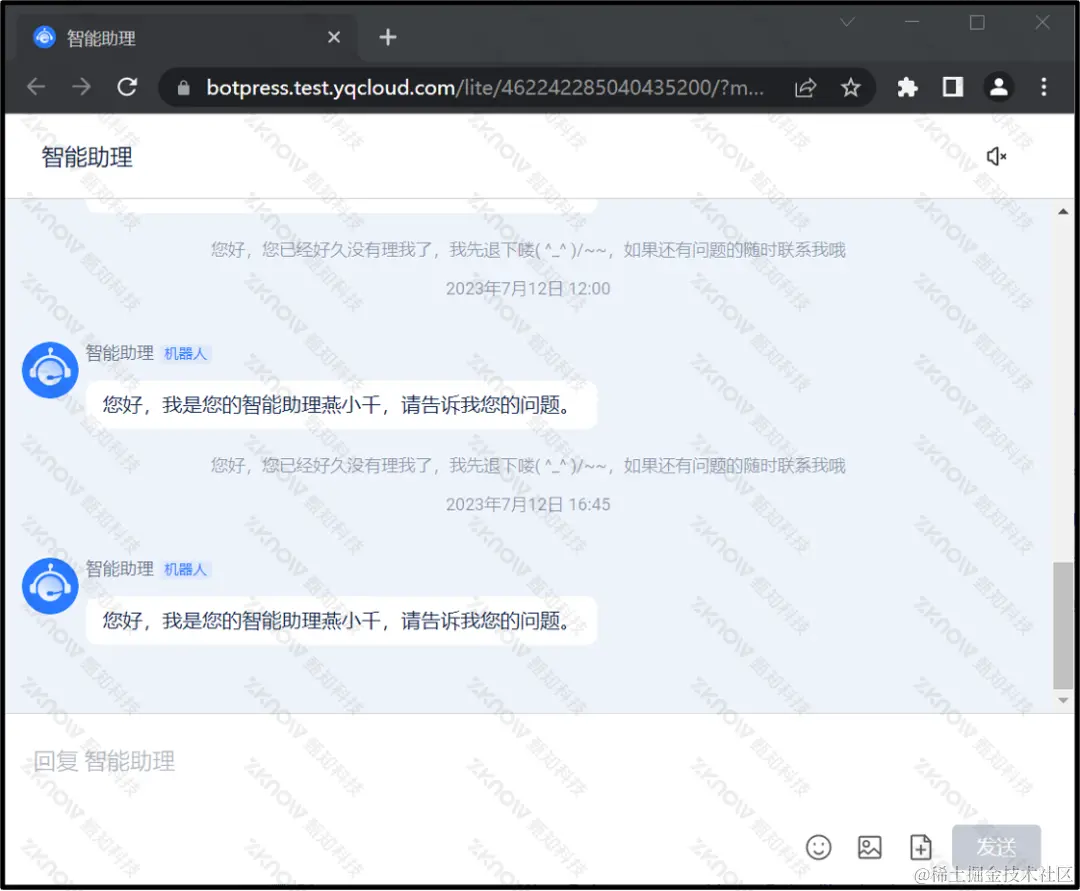Close the 智能助理 browser tab

334,37
